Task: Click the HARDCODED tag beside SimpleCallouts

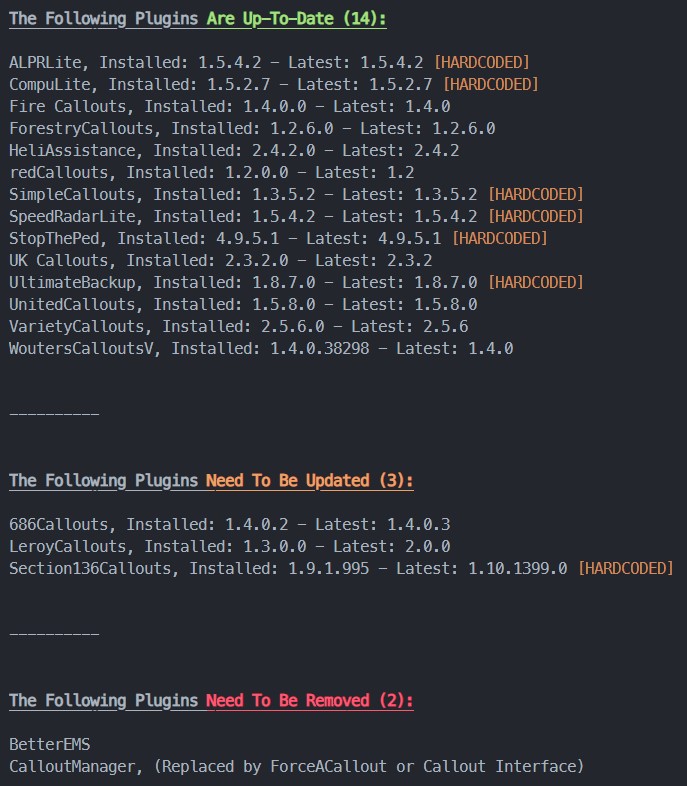Action: tap(535, 194)
